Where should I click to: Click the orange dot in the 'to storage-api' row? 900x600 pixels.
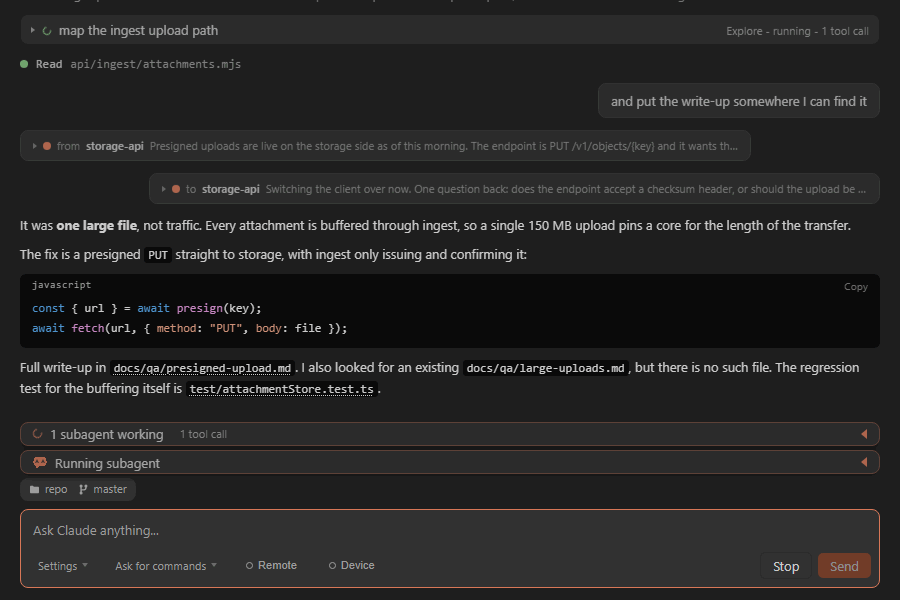click(176, 189)
